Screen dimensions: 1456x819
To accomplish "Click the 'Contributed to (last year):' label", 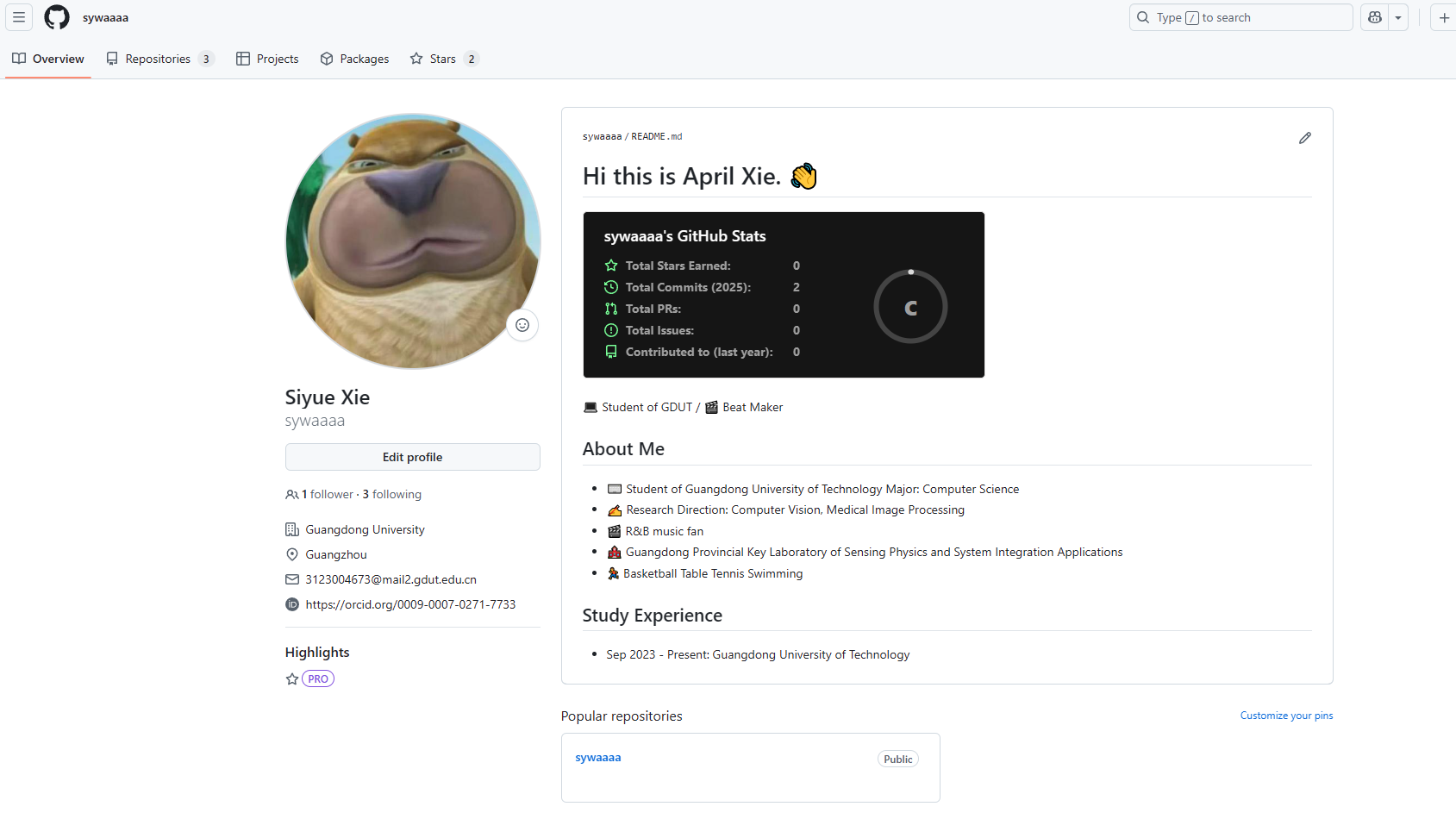I will tap(699, 352).
